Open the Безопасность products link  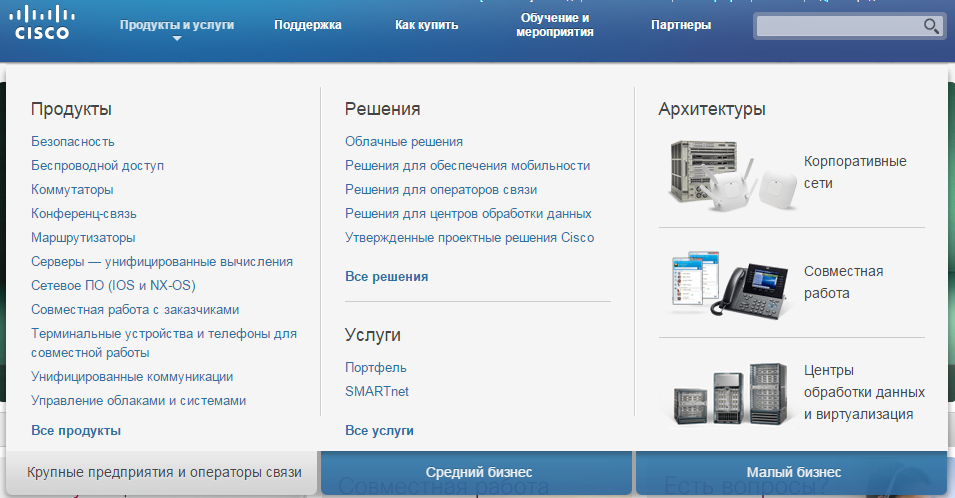[x=72, y=141]
